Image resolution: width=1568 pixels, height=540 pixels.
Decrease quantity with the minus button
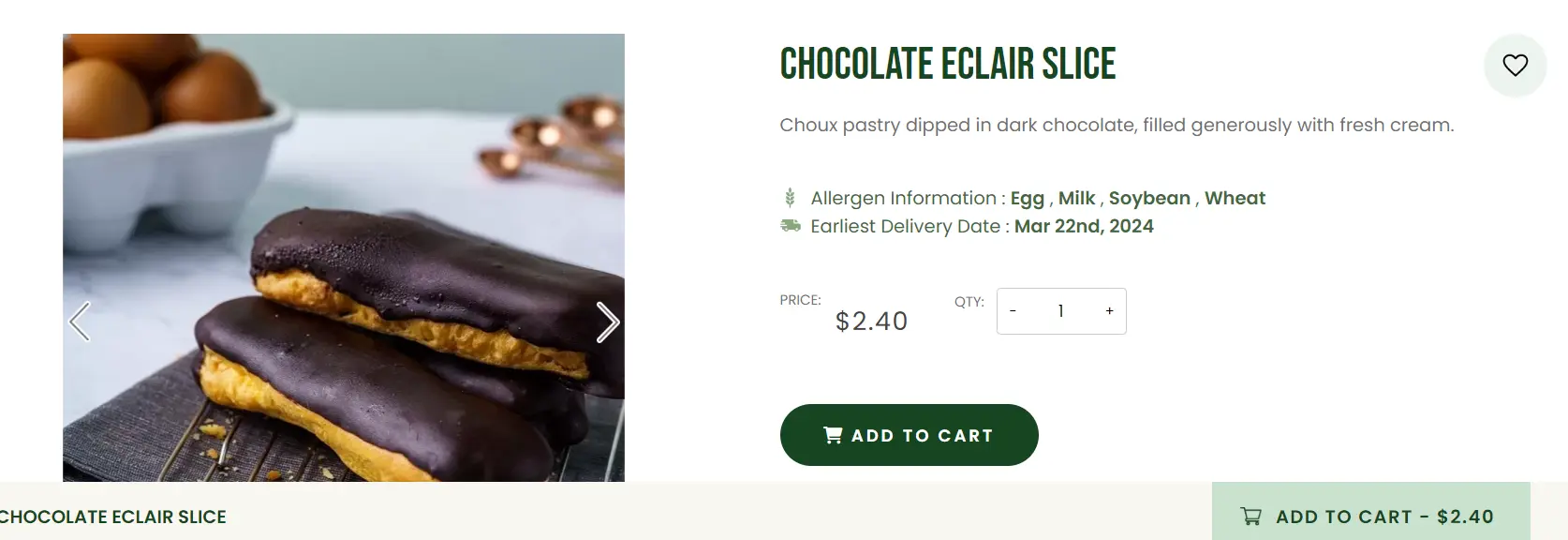click(1013, 311)
